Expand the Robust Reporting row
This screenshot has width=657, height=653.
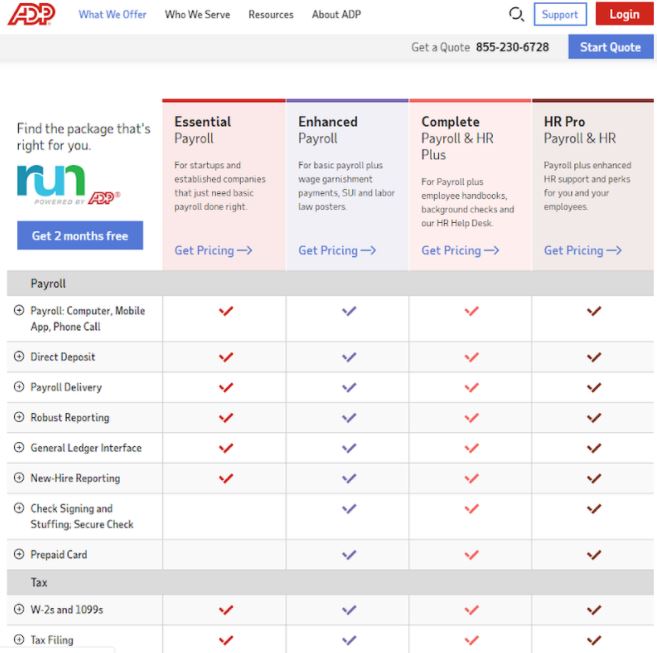pos(19,417)
